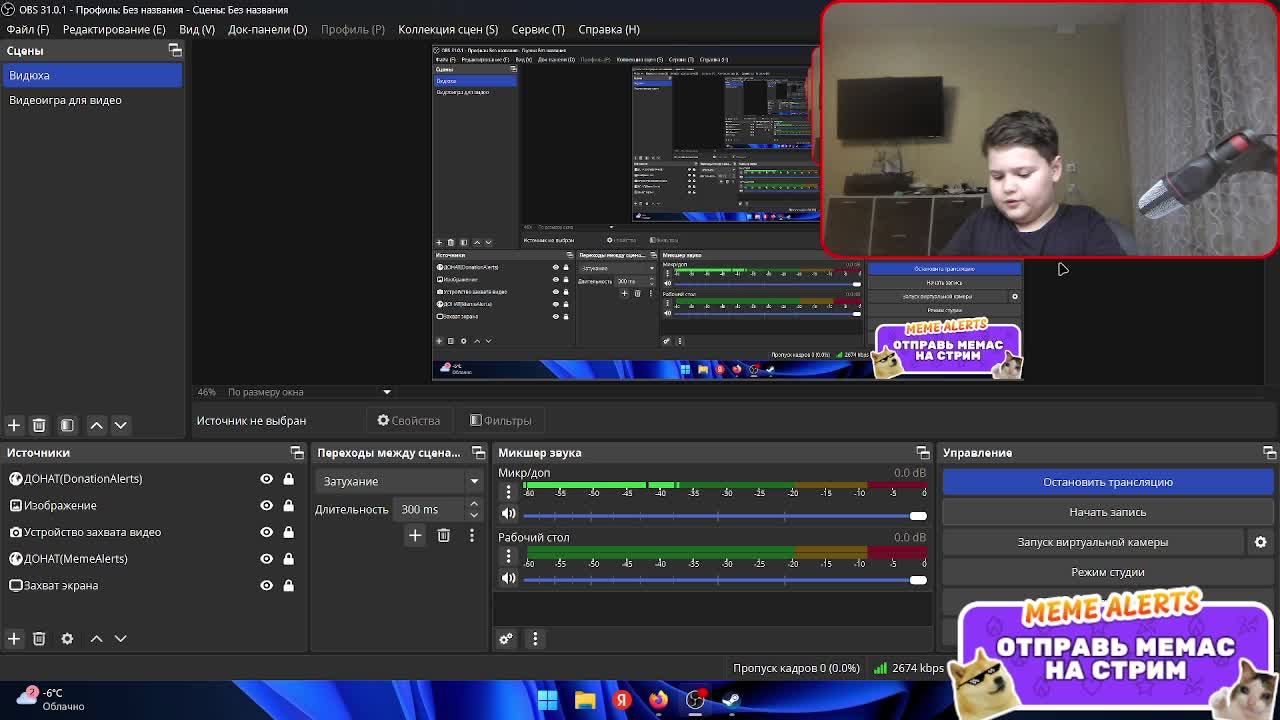
Task: Move scene up arrow in Scenes panel
Action: 96,425
